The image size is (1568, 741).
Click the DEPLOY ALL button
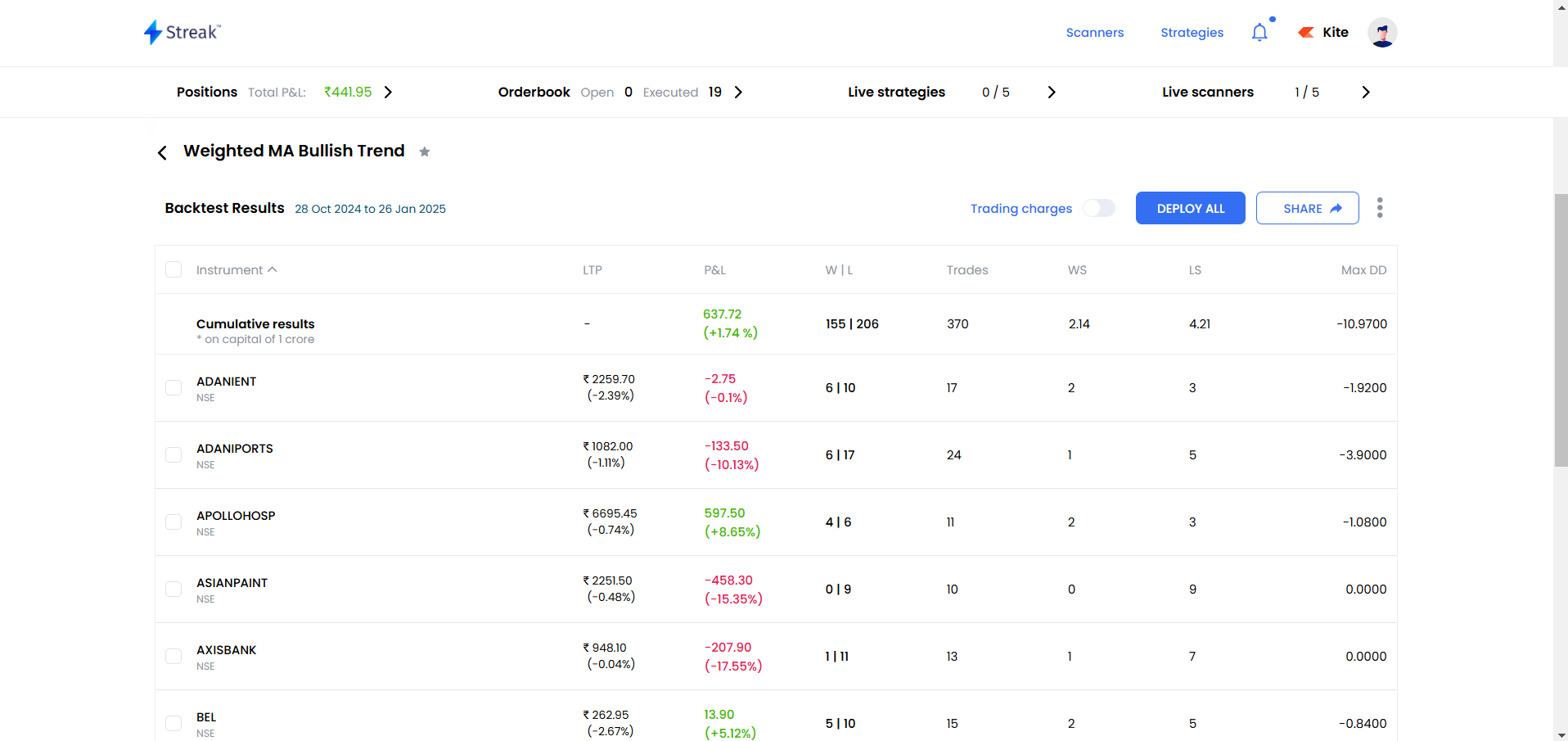click(x=1191, y=208)
